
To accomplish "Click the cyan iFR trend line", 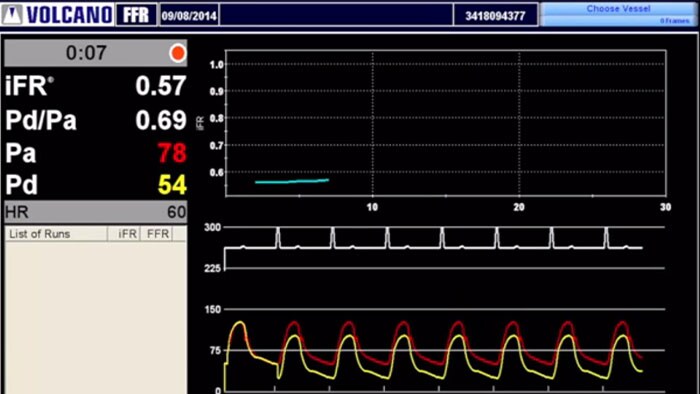I will coord(292,181).
